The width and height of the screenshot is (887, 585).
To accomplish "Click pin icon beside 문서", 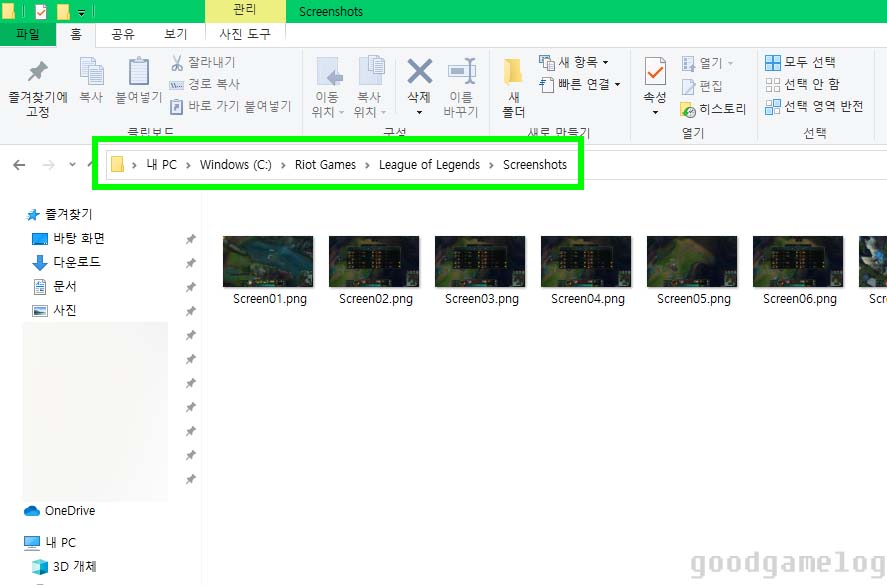I will coord(191,287).
